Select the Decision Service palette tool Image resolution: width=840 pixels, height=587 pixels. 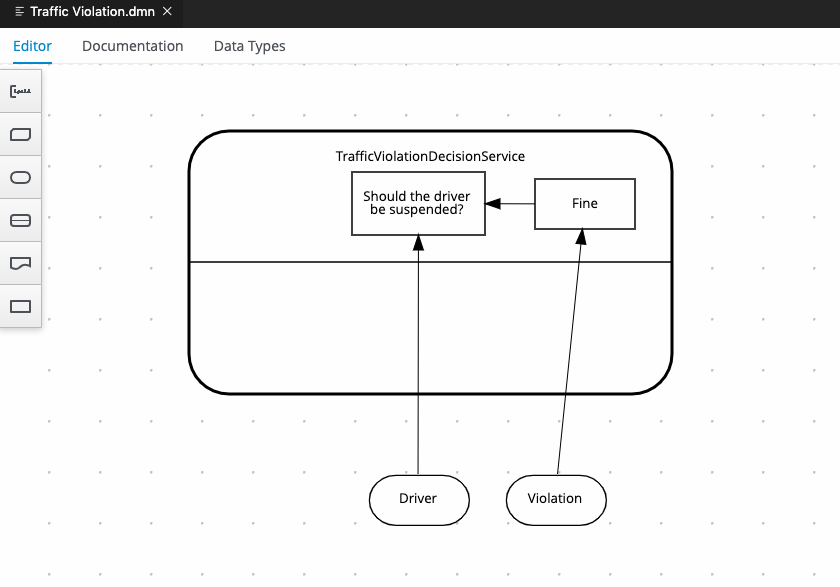pos(20,220)
